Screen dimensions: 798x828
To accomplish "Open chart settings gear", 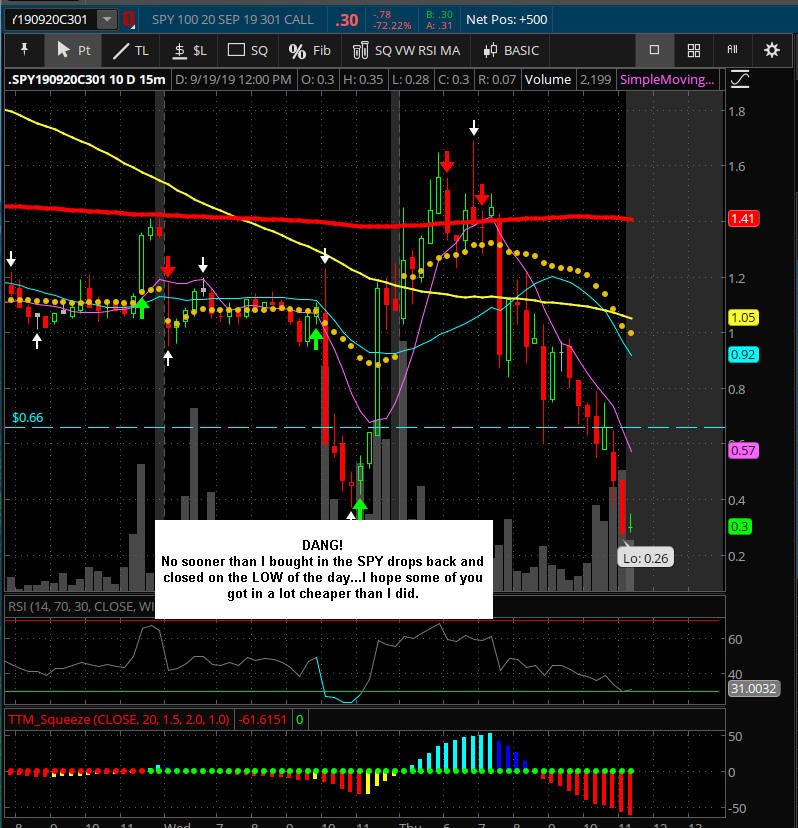I will pos(772,50).
